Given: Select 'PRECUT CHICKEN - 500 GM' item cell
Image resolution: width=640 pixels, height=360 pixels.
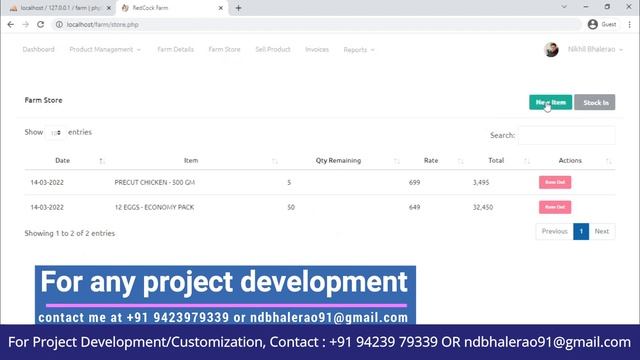Looking at the screenshot, I should point(155,182).
